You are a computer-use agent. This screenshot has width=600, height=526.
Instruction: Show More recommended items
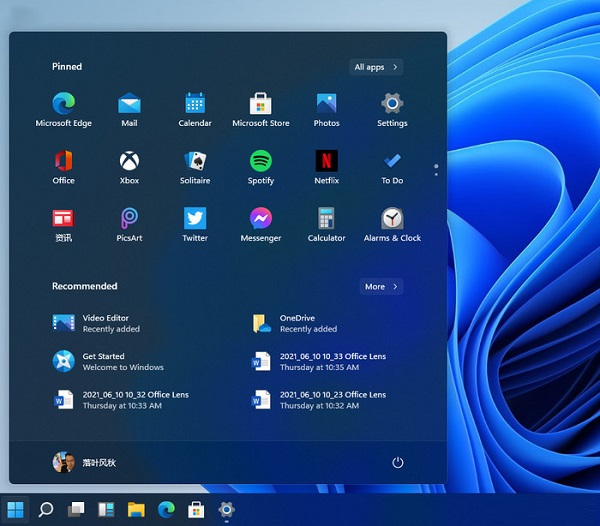tap(381, 287)
